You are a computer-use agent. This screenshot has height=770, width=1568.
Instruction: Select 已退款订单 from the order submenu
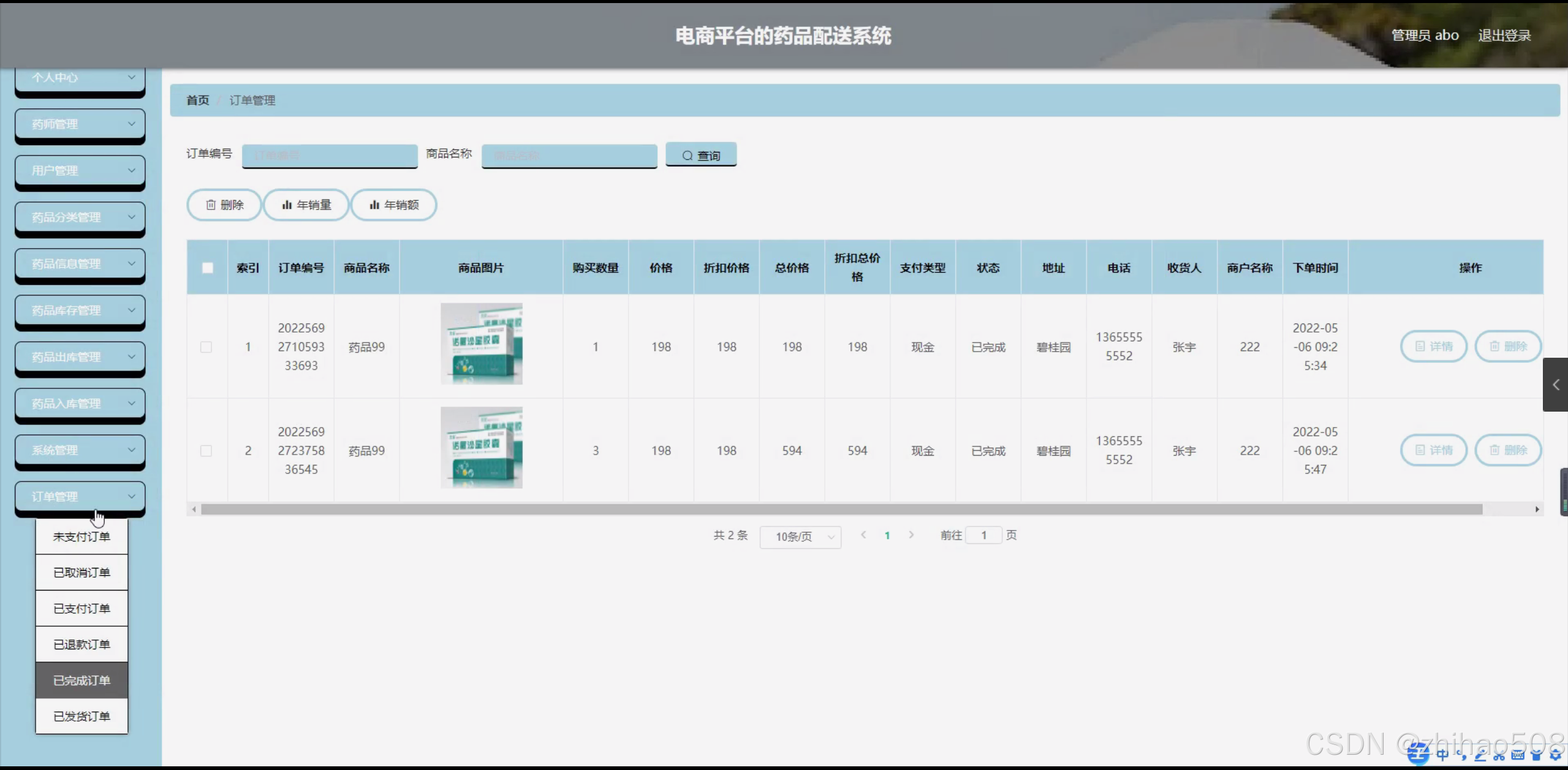point(81,644)
